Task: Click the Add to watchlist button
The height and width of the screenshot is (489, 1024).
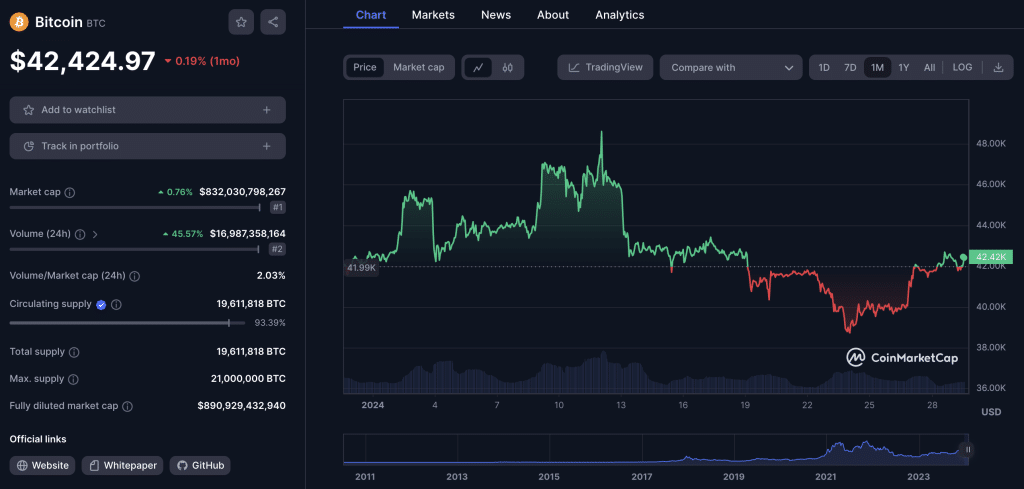Action: 147,110
